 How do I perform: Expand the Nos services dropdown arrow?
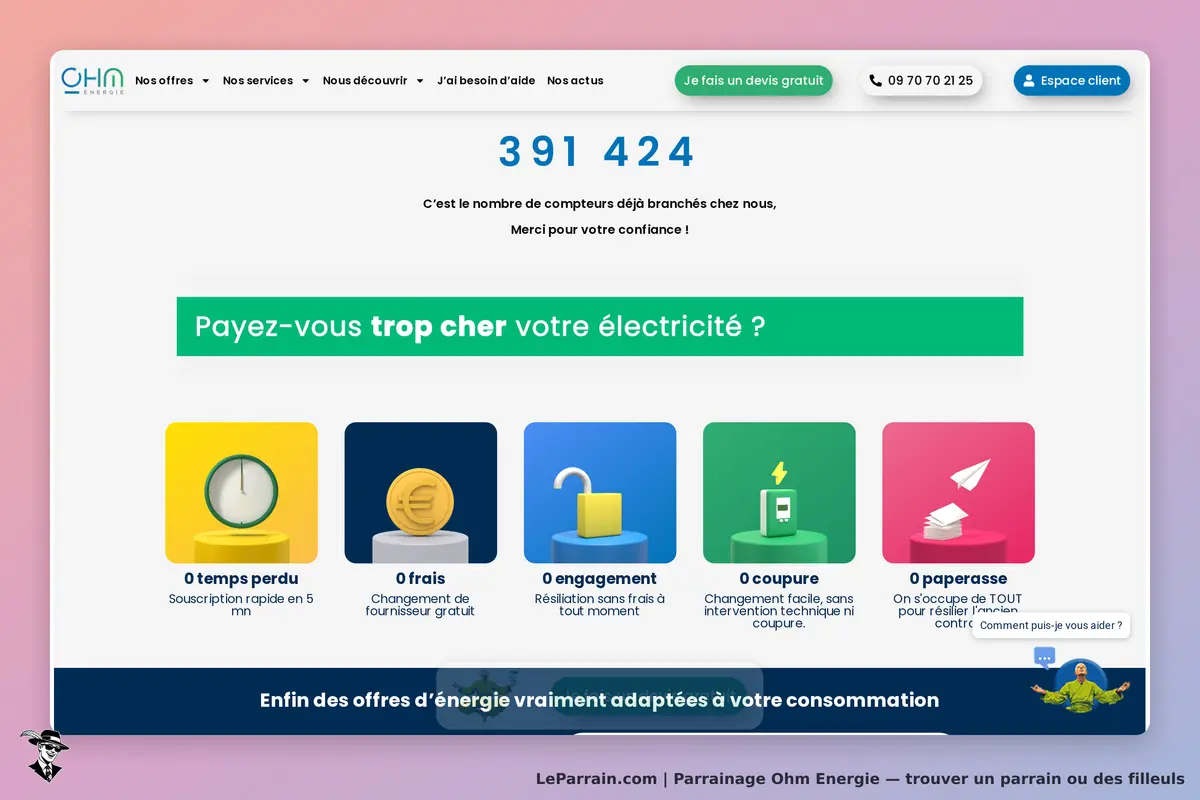[305, 81]
